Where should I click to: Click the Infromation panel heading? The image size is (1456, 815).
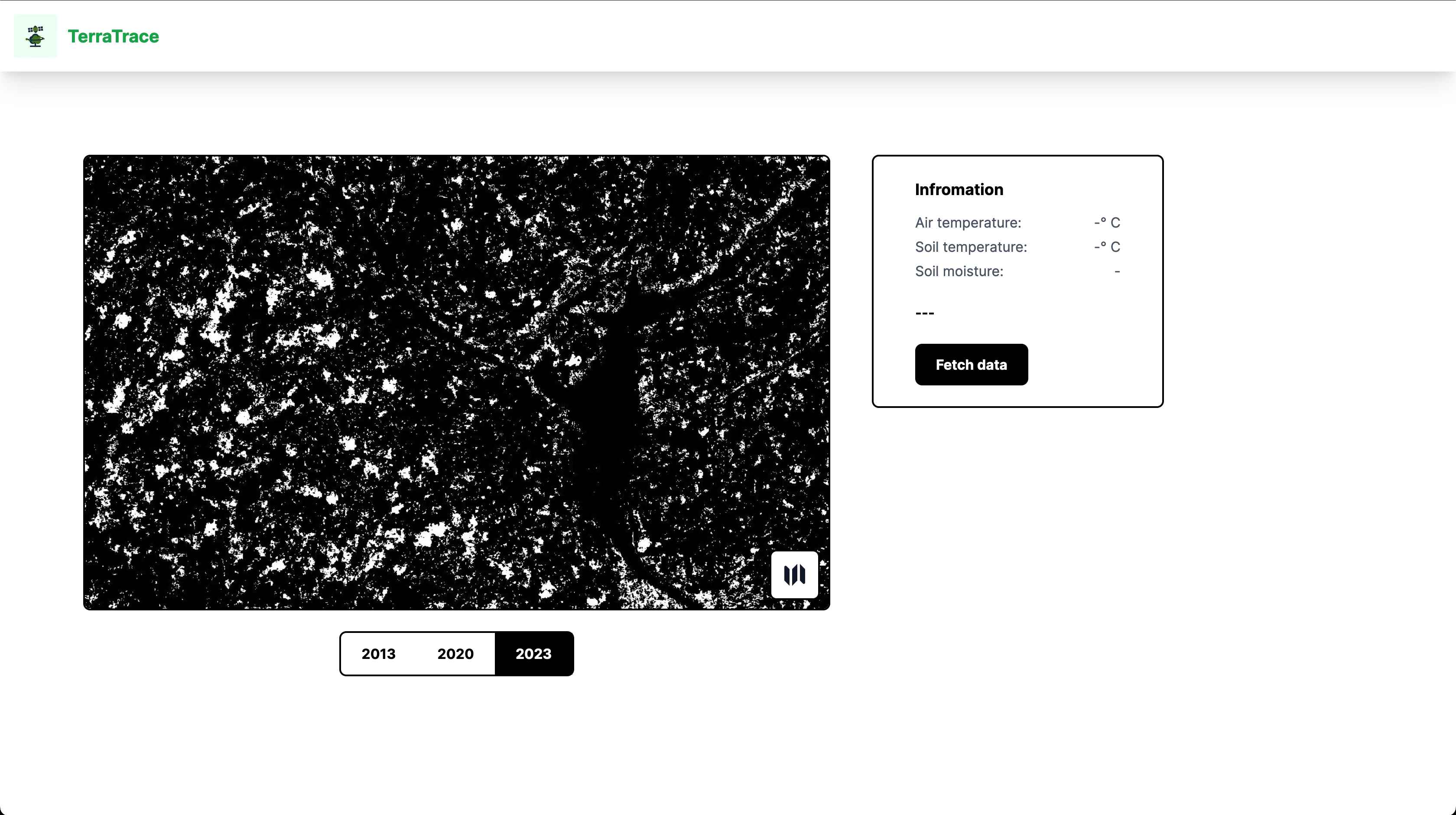point(959,189)
